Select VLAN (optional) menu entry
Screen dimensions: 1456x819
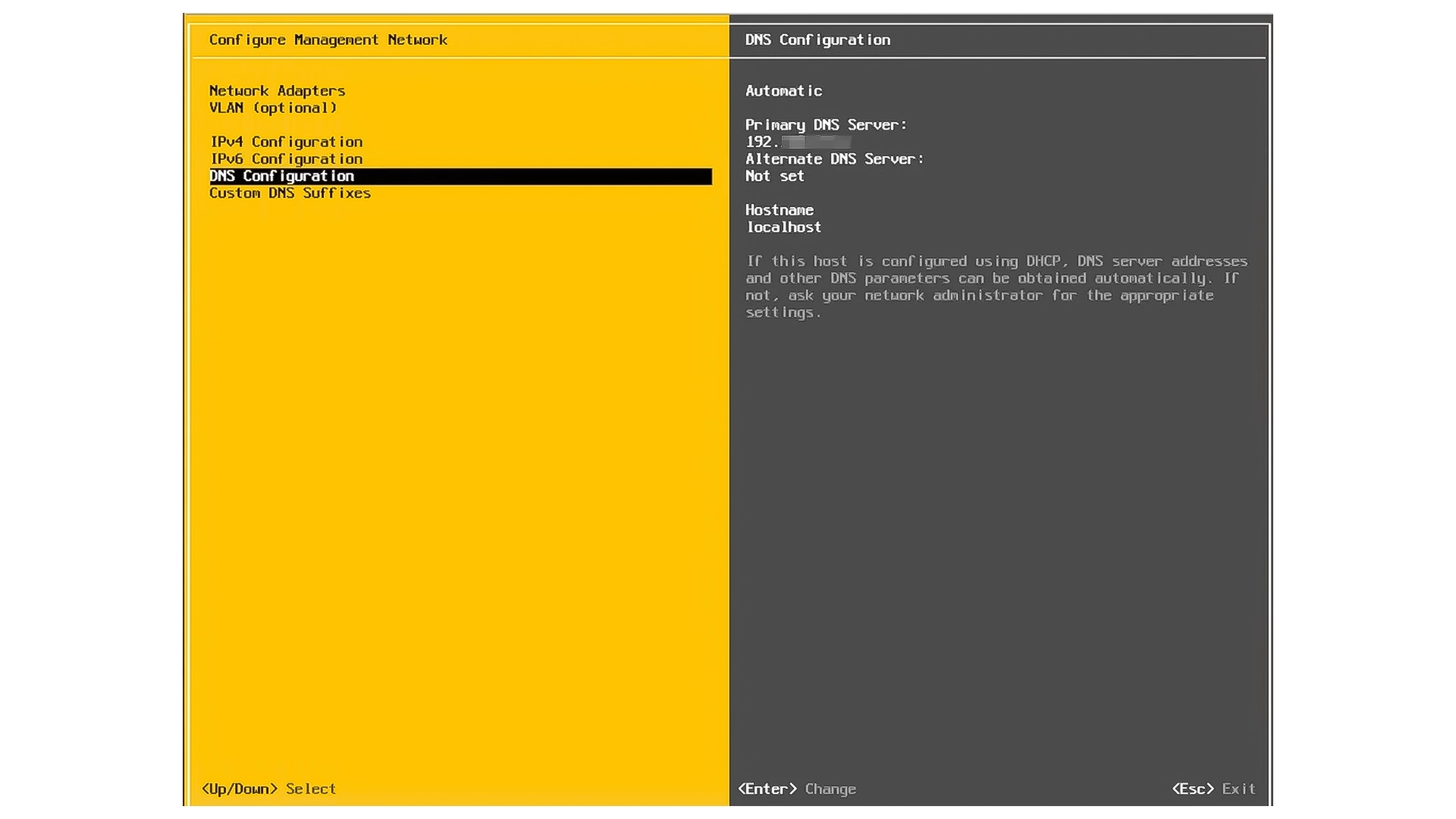[x=272, y=108]
